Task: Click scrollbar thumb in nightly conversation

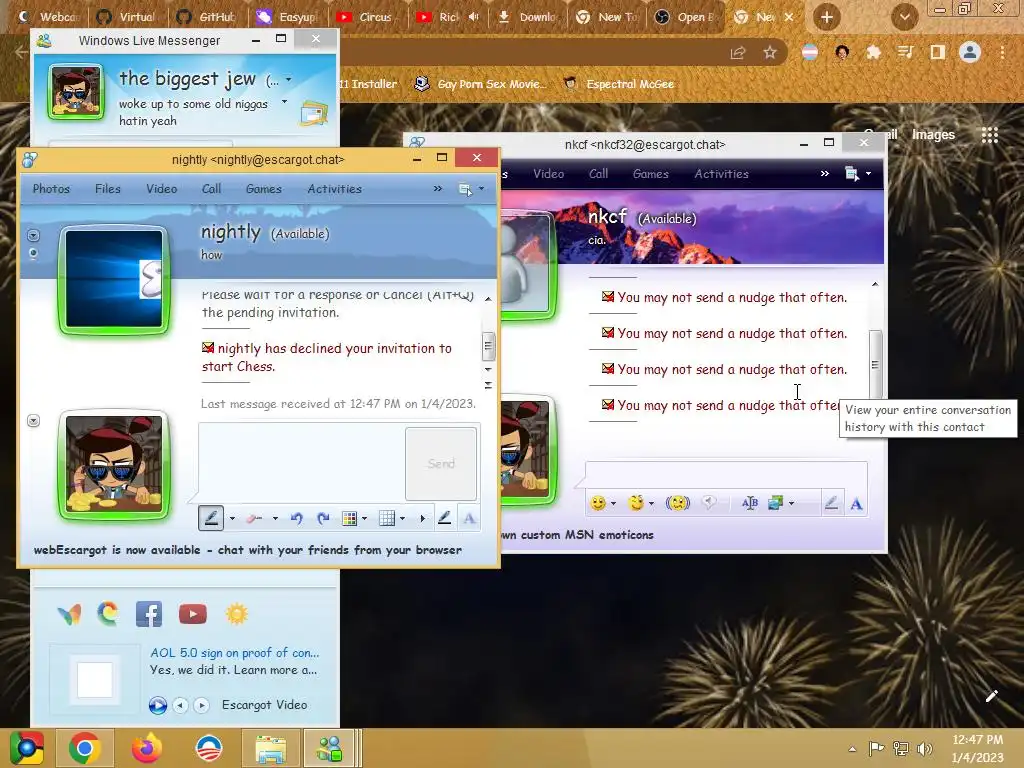Action: point(488,346)
